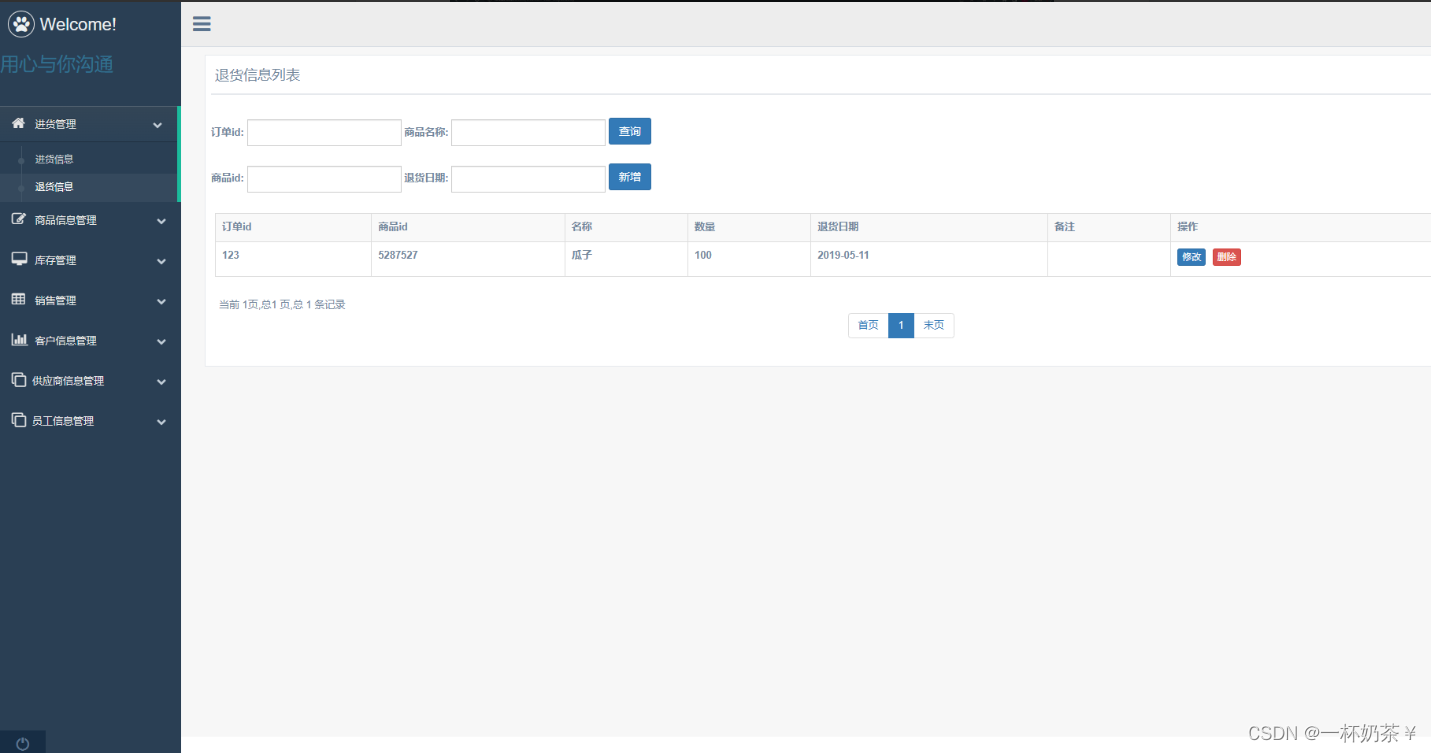Expand the 员工信息管理 chevron
This screenshot has height=753, width=1431.
161,422
